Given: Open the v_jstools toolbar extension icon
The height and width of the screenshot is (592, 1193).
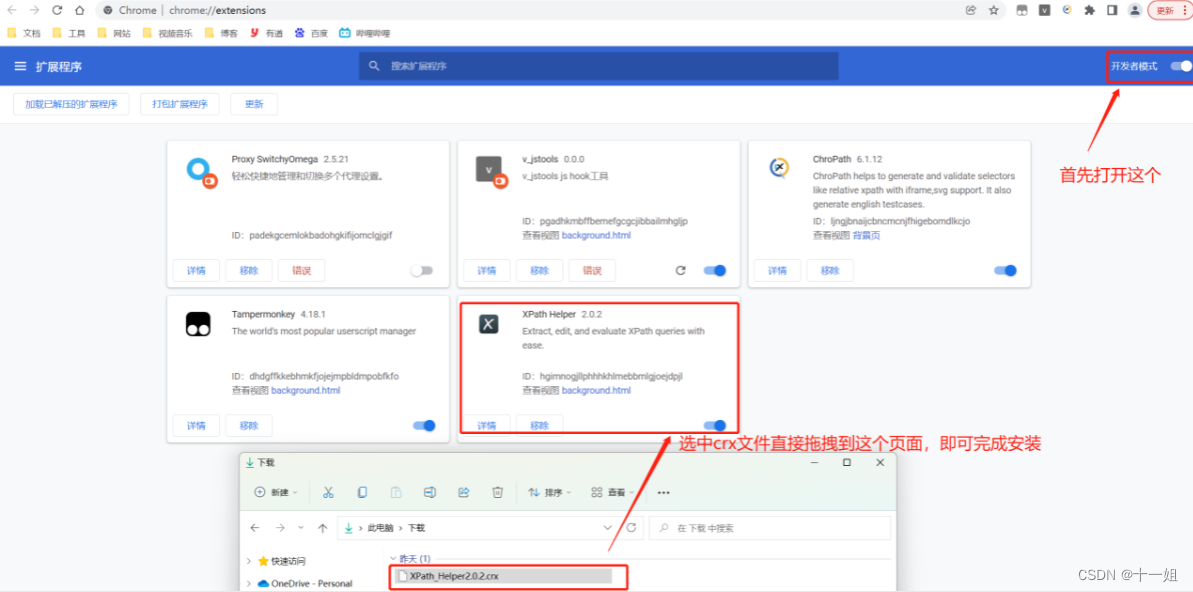Looking at the screenshot, I should 1045,11.
